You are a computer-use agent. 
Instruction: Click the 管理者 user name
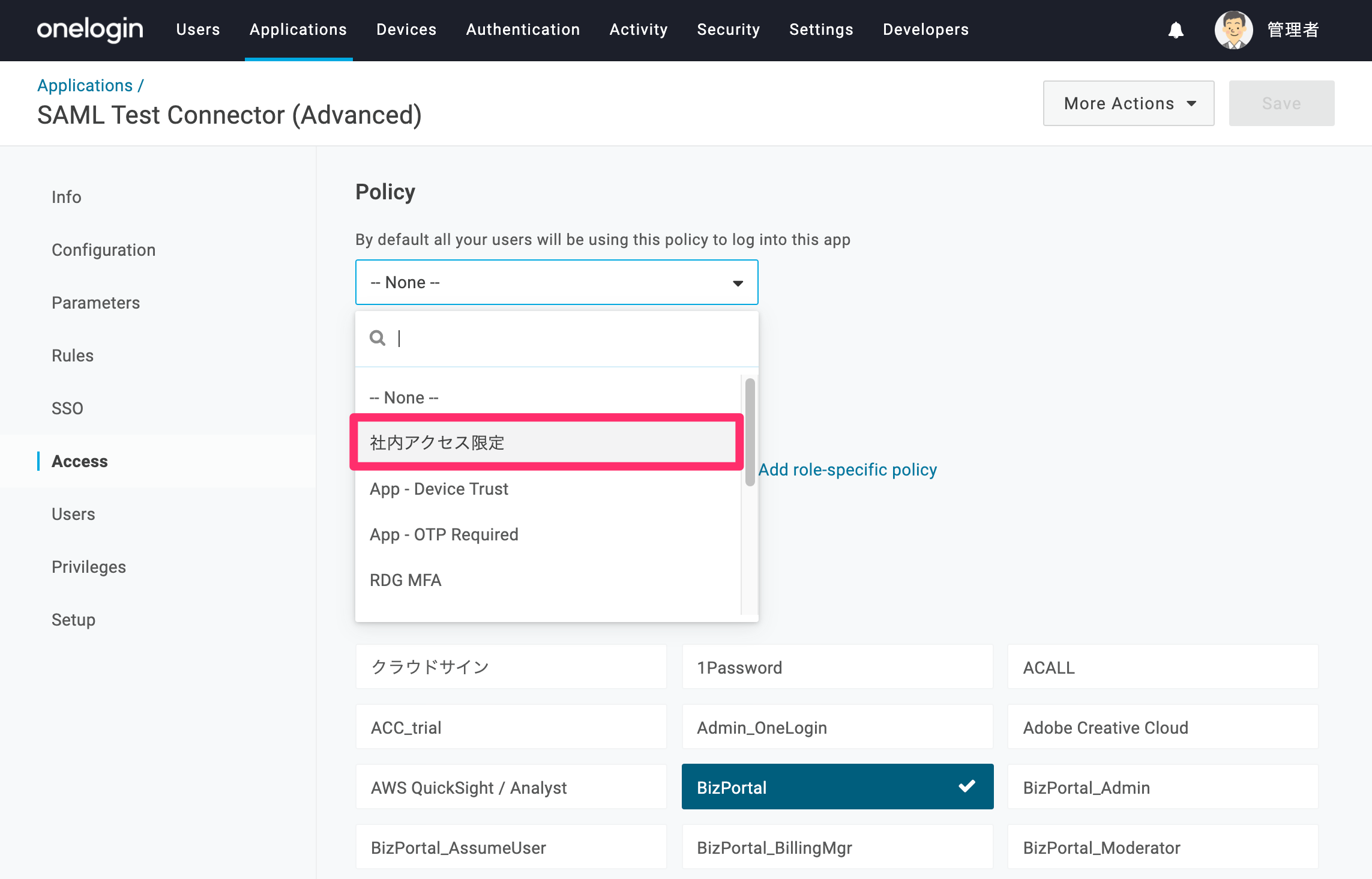pos(1293,29)
